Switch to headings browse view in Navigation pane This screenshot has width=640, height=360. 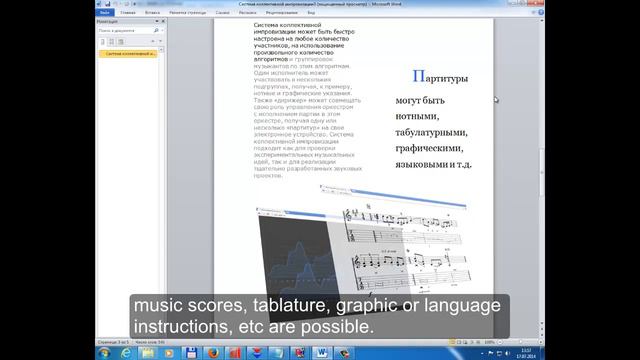point(103,42)
